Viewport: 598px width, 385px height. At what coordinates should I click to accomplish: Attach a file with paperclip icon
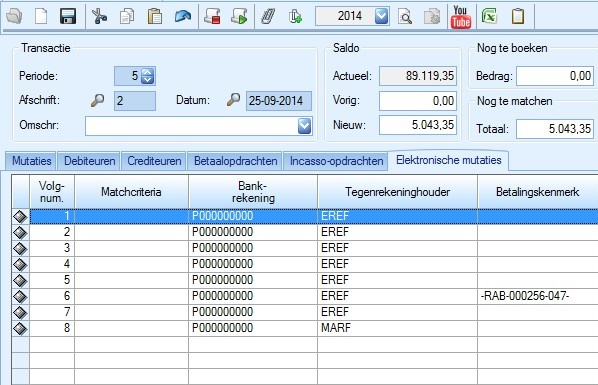268,16
